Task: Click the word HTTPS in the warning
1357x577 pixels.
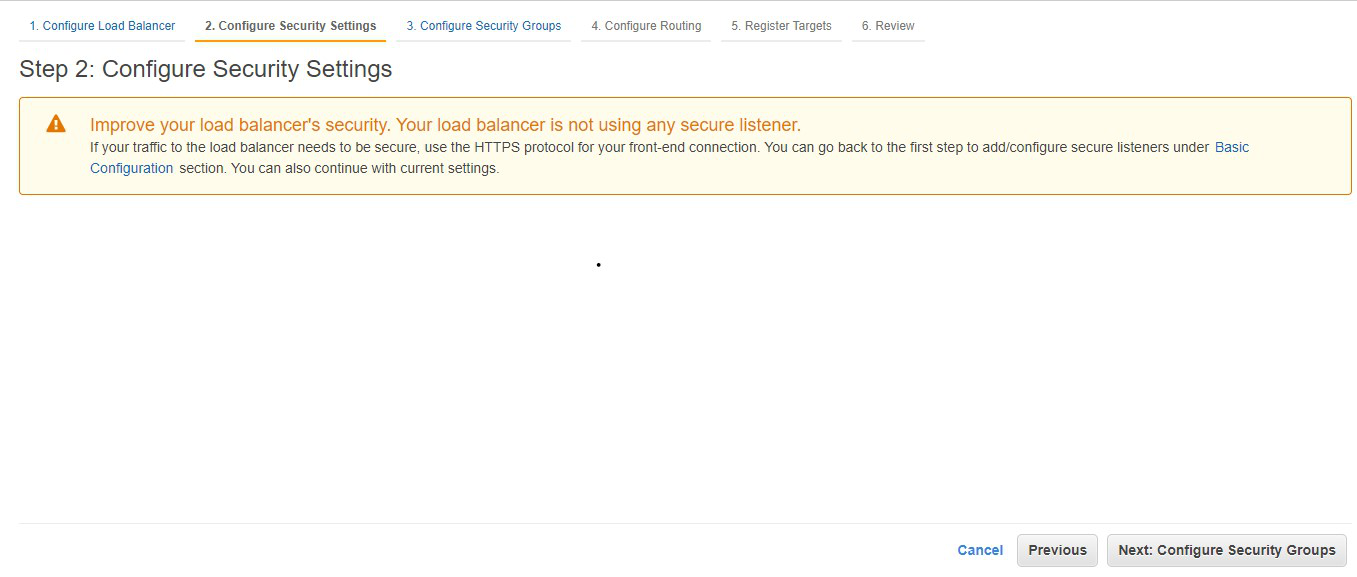Action: 499,147
